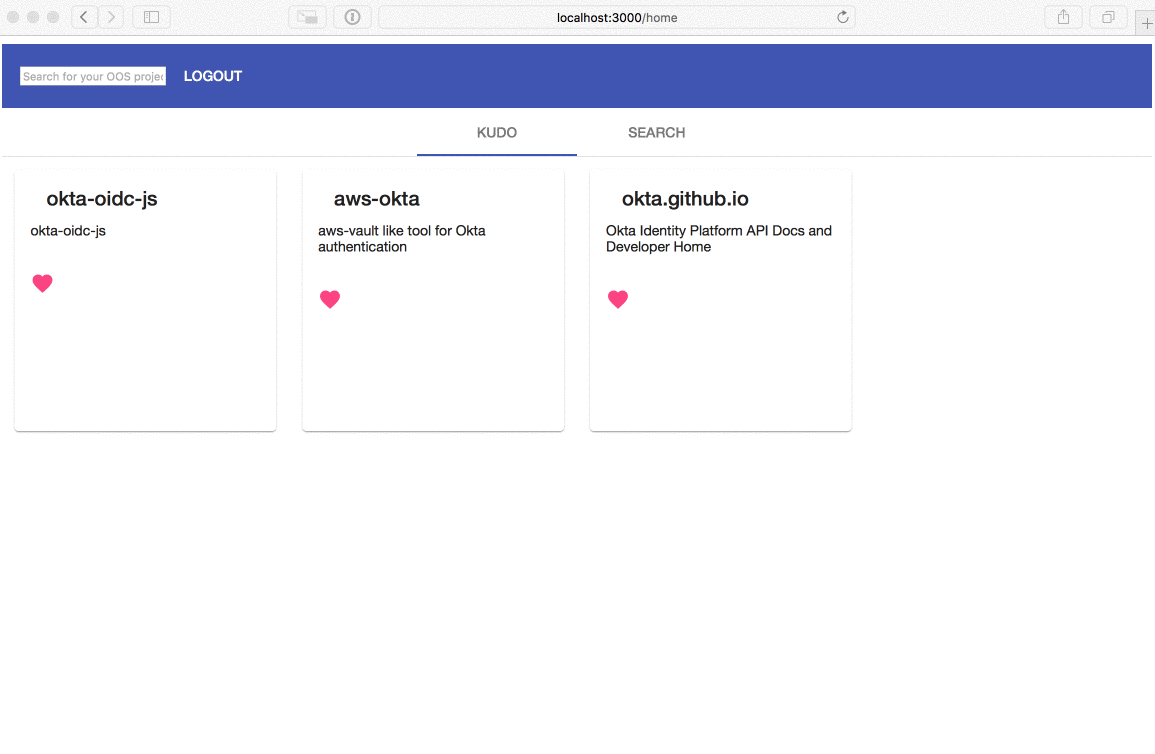Unlike the aws-okta repository heart
This screenshot has width=1155, height=754.
coord(330,299)
